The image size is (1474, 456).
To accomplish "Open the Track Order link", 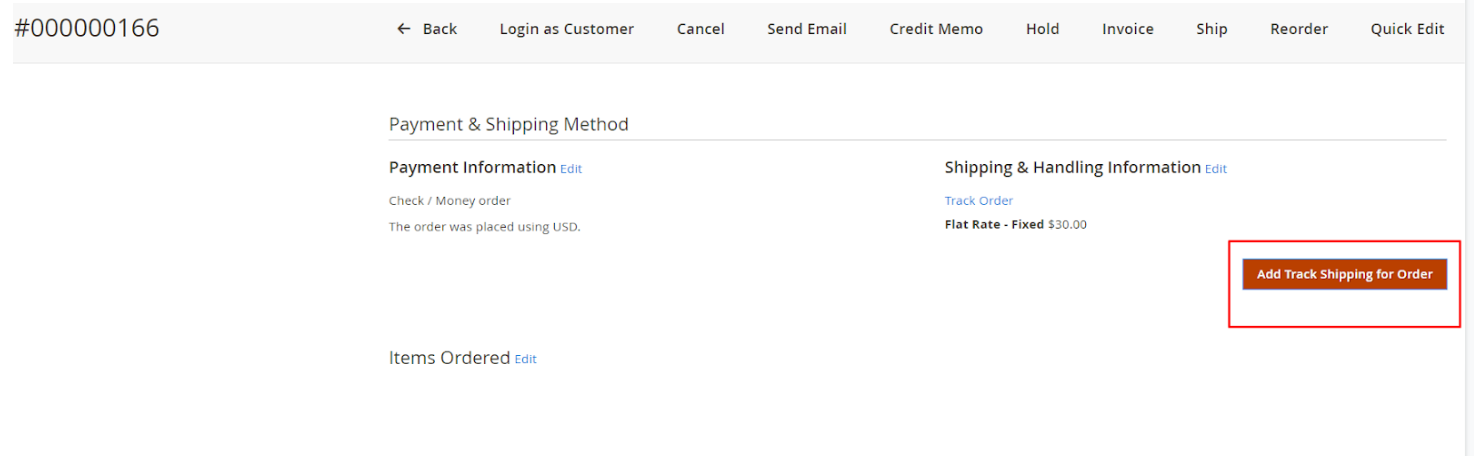I will [x=978, y=201].
